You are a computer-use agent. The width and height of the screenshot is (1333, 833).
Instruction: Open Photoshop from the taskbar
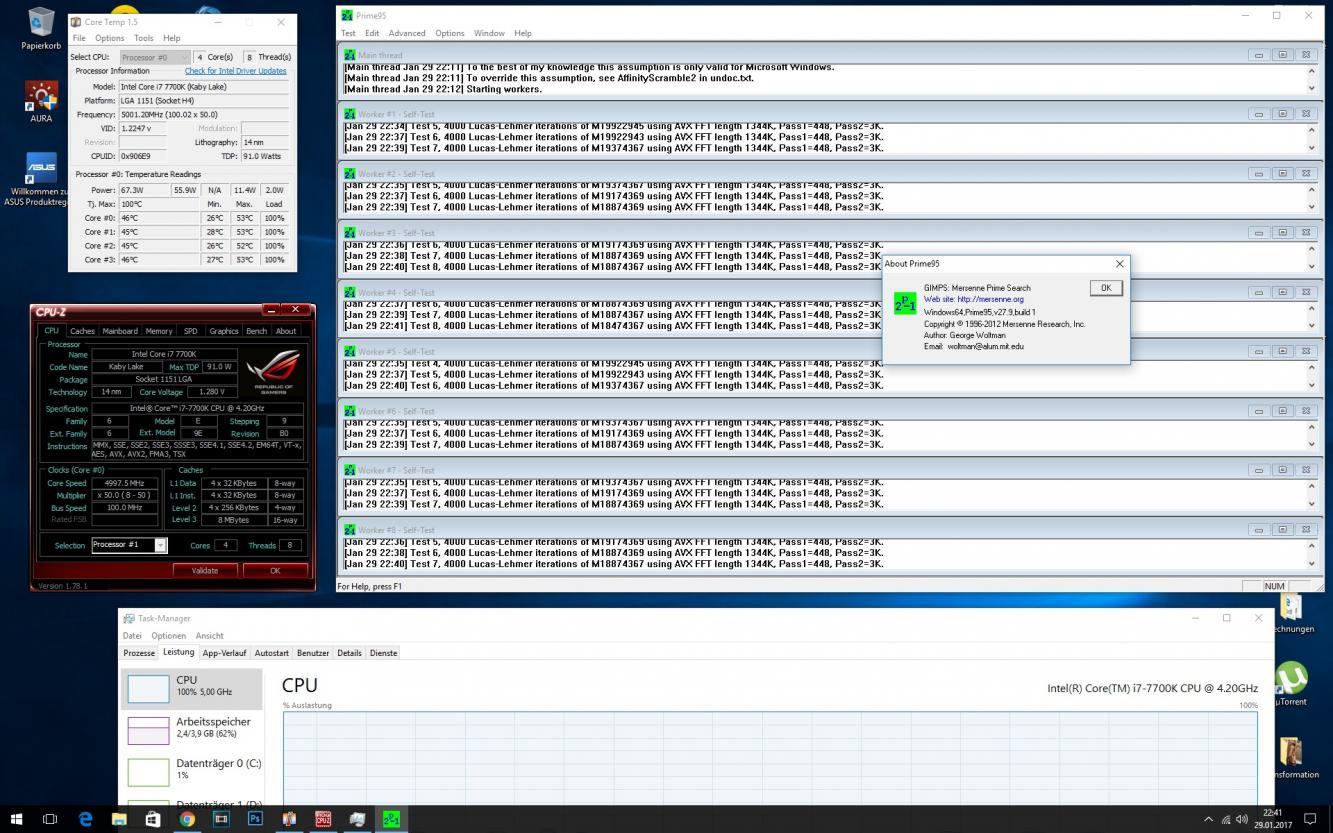[255, 819]
